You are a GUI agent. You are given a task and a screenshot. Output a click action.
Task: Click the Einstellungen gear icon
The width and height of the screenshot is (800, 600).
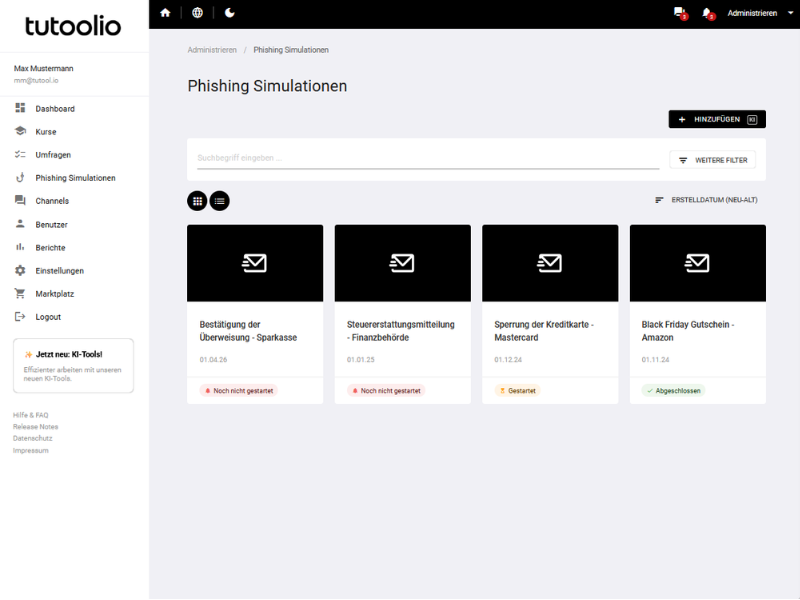point(20,270)
